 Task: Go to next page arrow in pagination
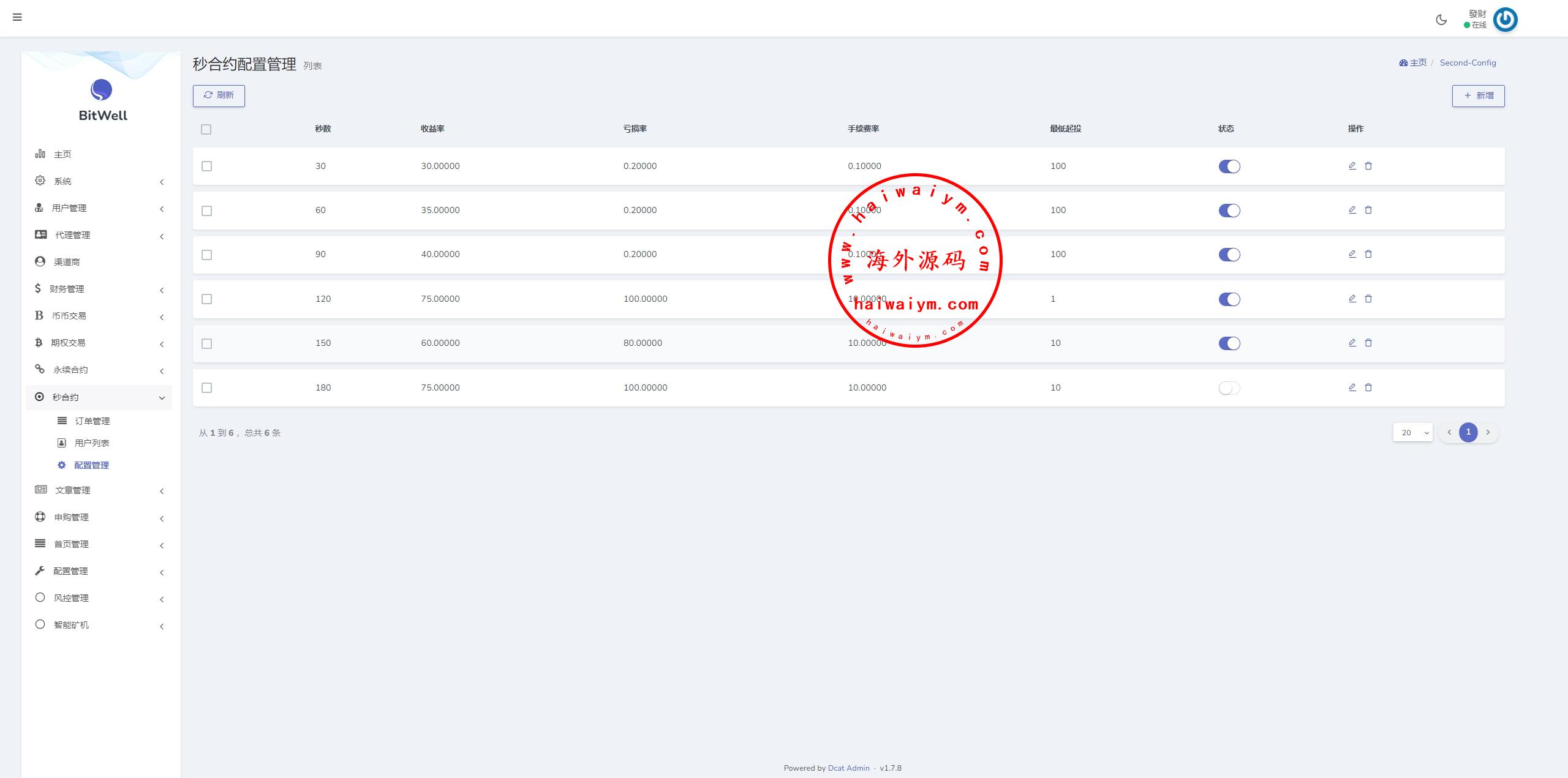(x=1488, y=432)
